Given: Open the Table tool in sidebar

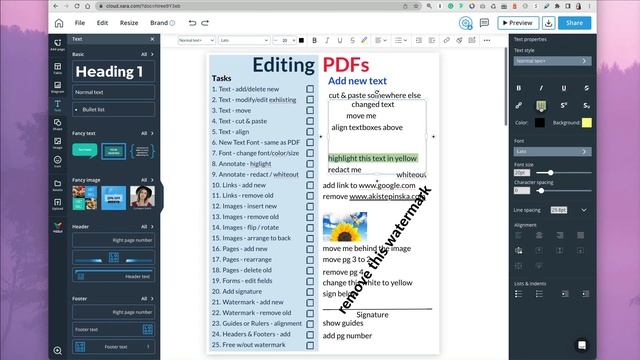Looking at the screenshot, I should click(58, 68).
